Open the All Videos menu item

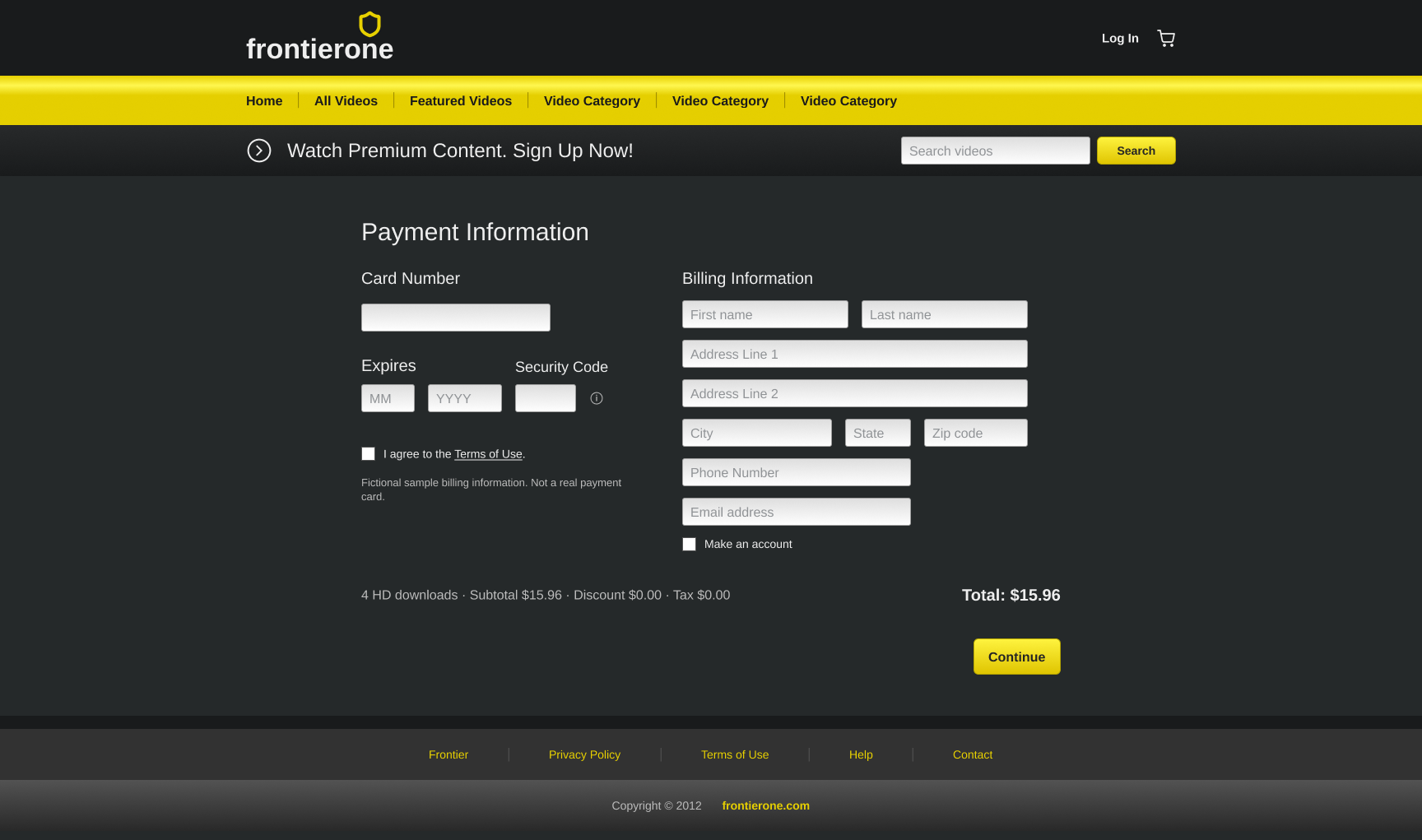(x=346, y=100)
